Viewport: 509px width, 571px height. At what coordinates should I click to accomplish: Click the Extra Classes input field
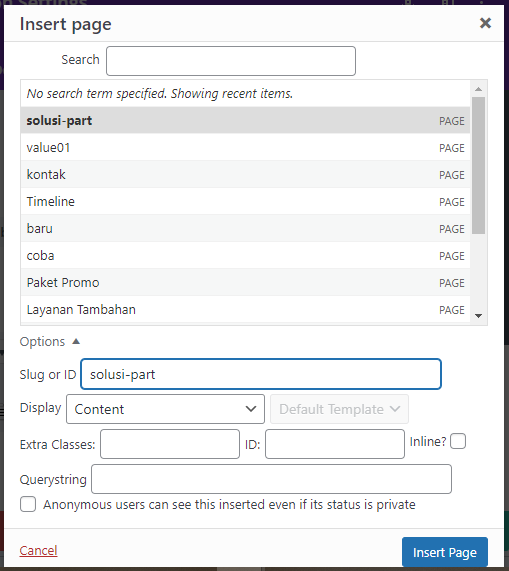[x=170, y=444]
